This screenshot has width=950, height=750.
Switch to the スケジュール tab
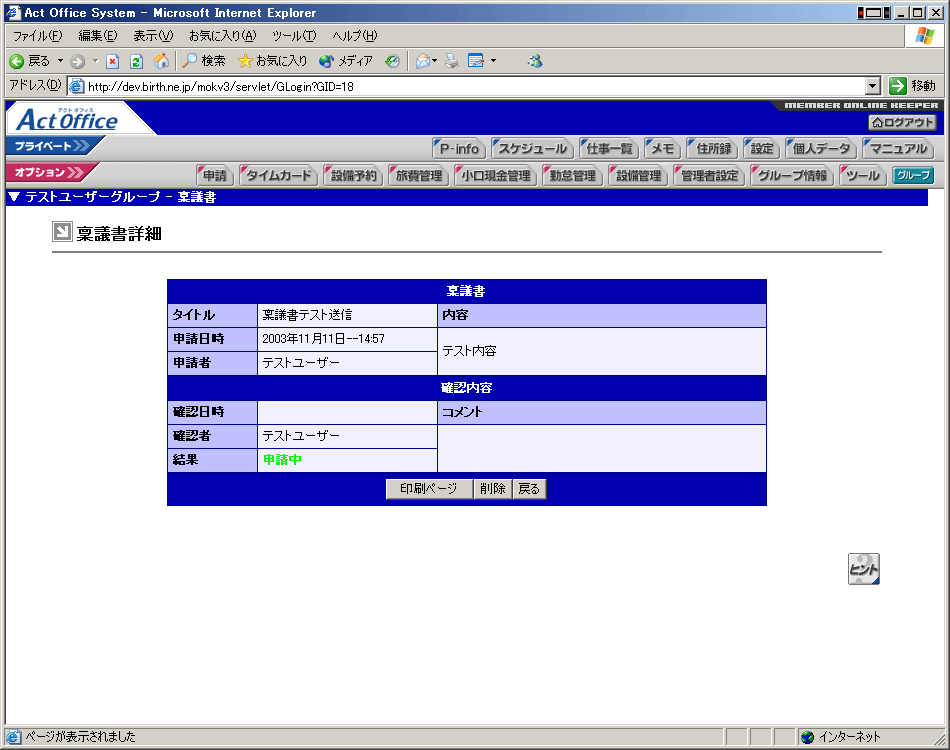click(x=532, y=149)
